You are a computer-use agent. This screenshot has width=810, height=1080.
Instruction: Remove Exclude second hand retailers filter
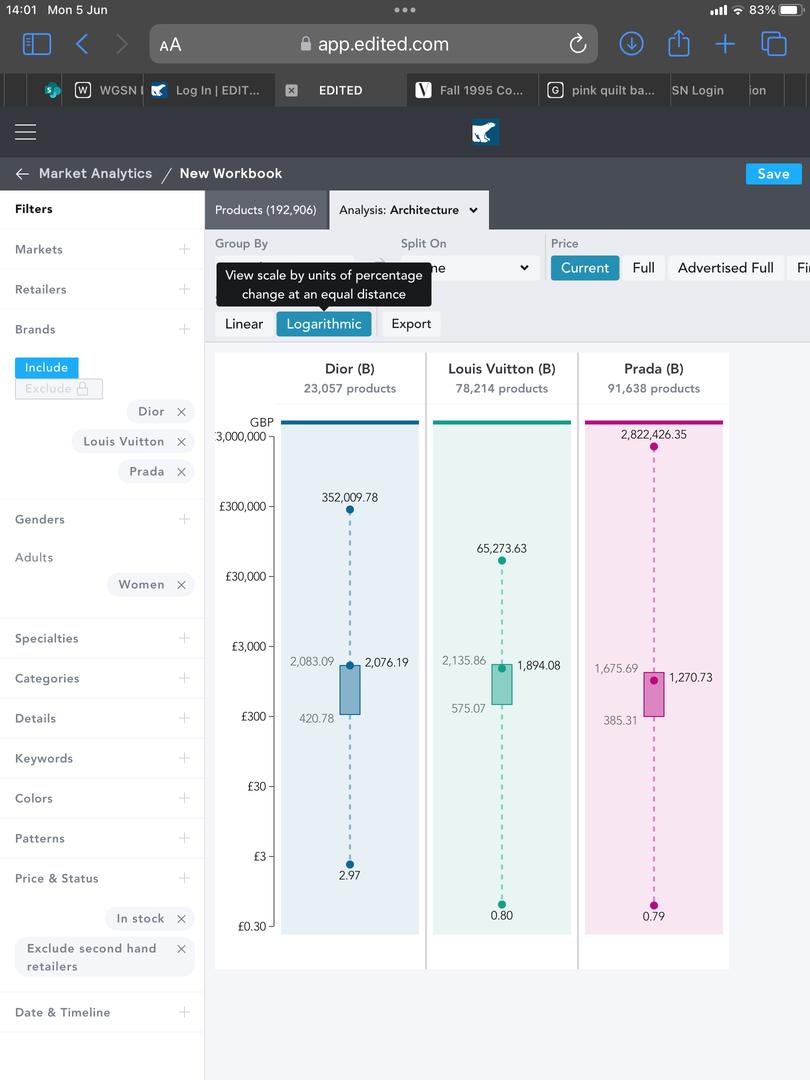[x=181, y=949]
